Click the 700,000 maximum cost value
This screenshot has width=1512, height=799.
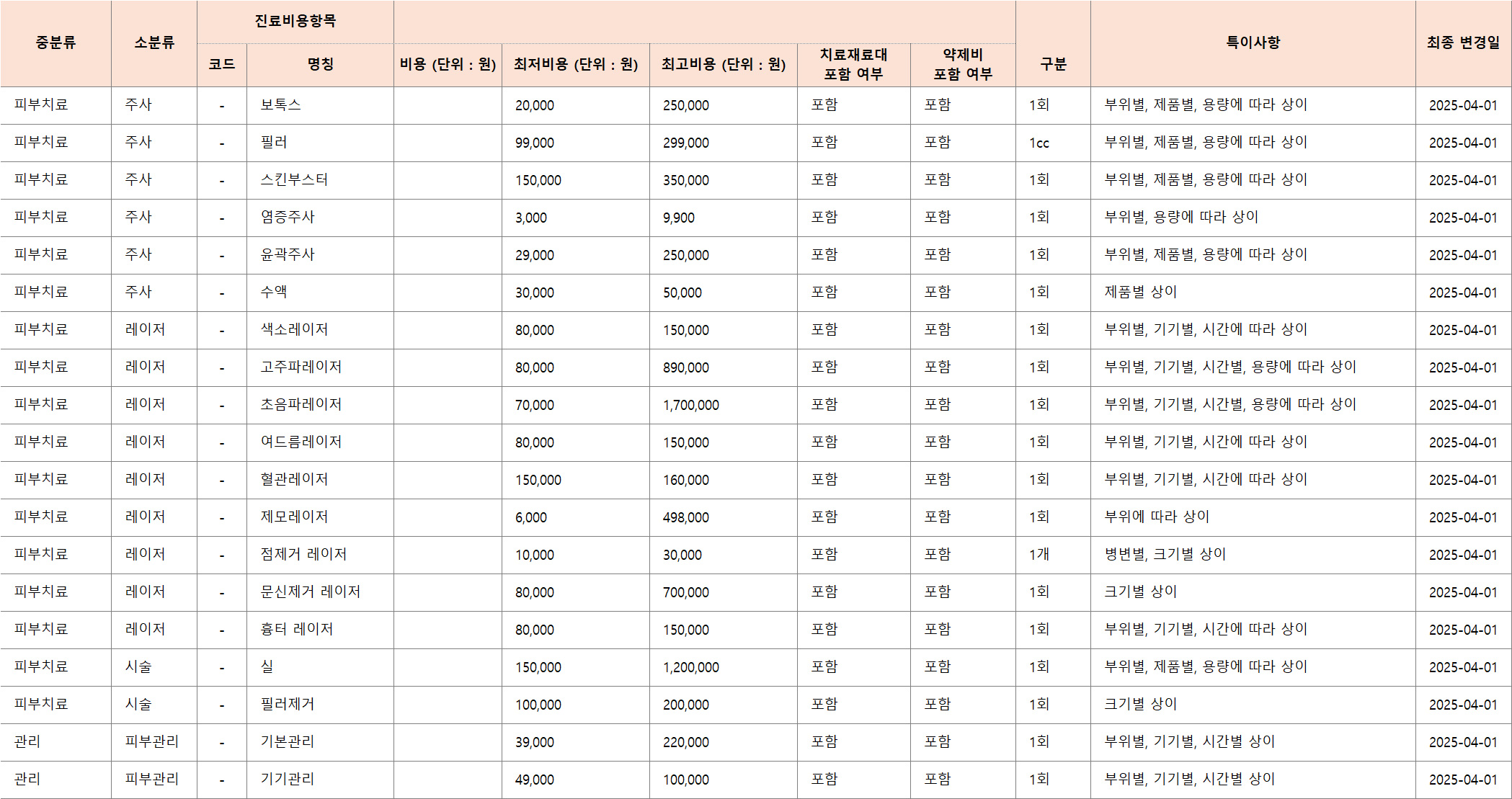point(686,592)
